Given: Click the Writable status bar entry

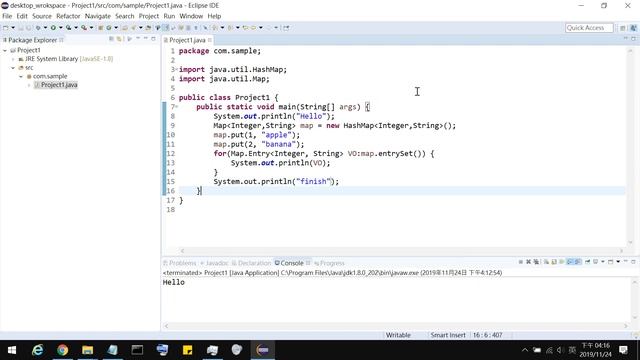Looking at the screenshot, I should pos(398,335).
